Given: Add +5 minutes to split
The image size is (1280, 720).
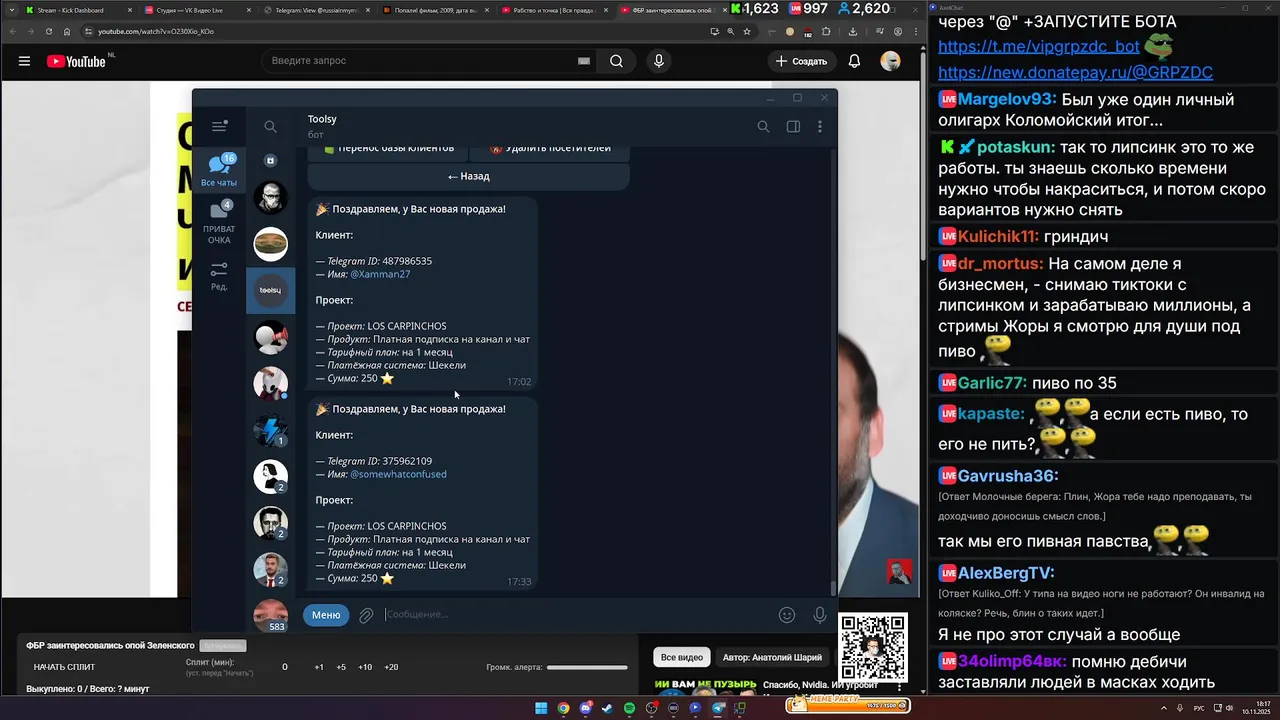Looking at the screenshot, I should pyautogui.click(x=341, y=667).
